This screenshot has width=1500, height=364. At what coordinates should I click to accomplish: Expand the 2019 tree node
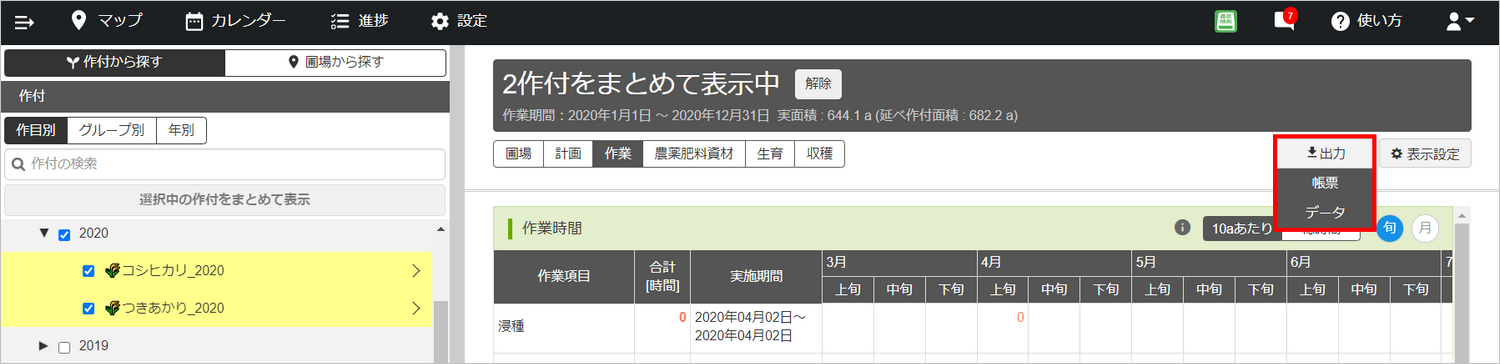tap(43, 346)
